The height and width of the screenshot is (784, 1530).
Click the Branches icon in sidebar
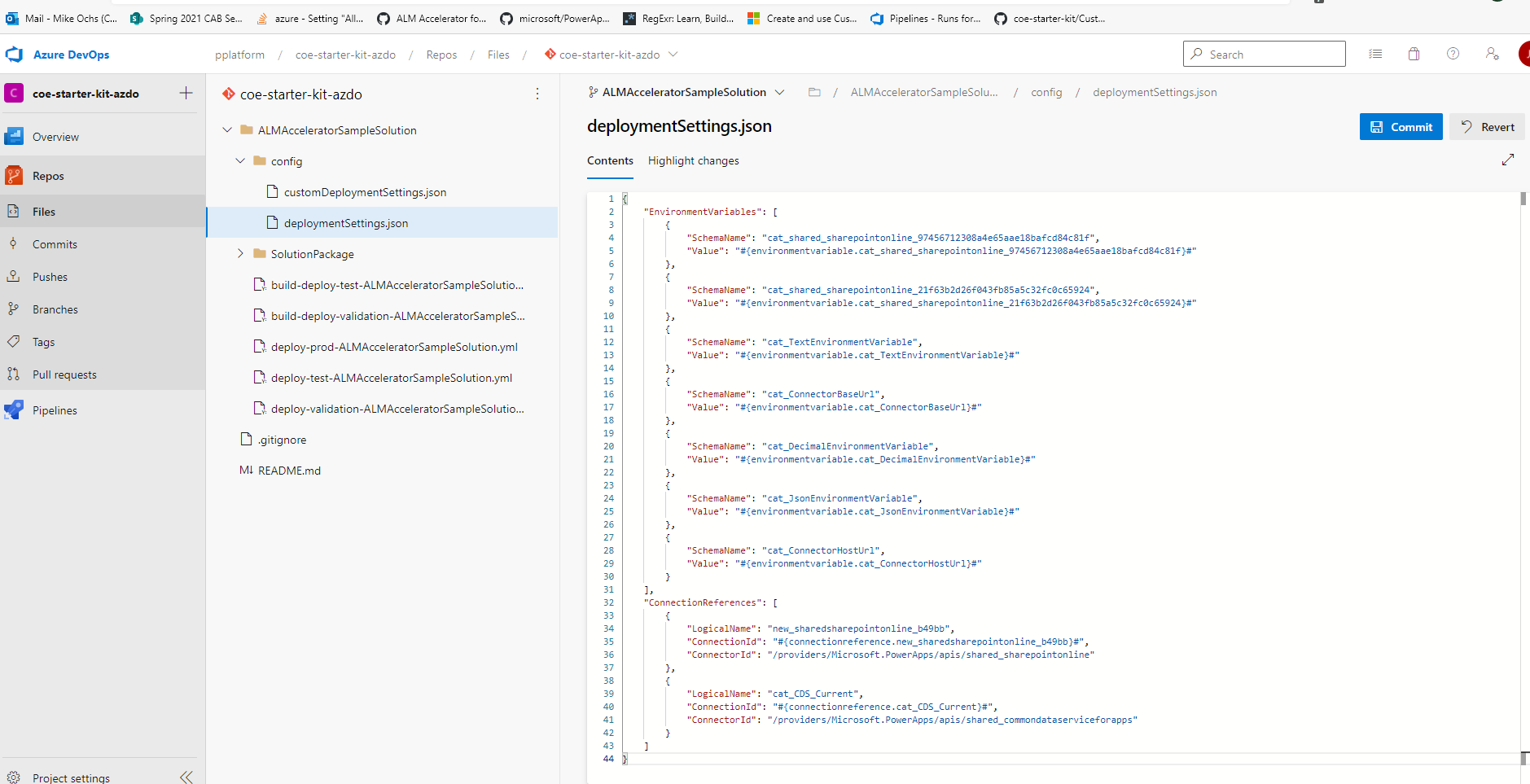(13, 309)
